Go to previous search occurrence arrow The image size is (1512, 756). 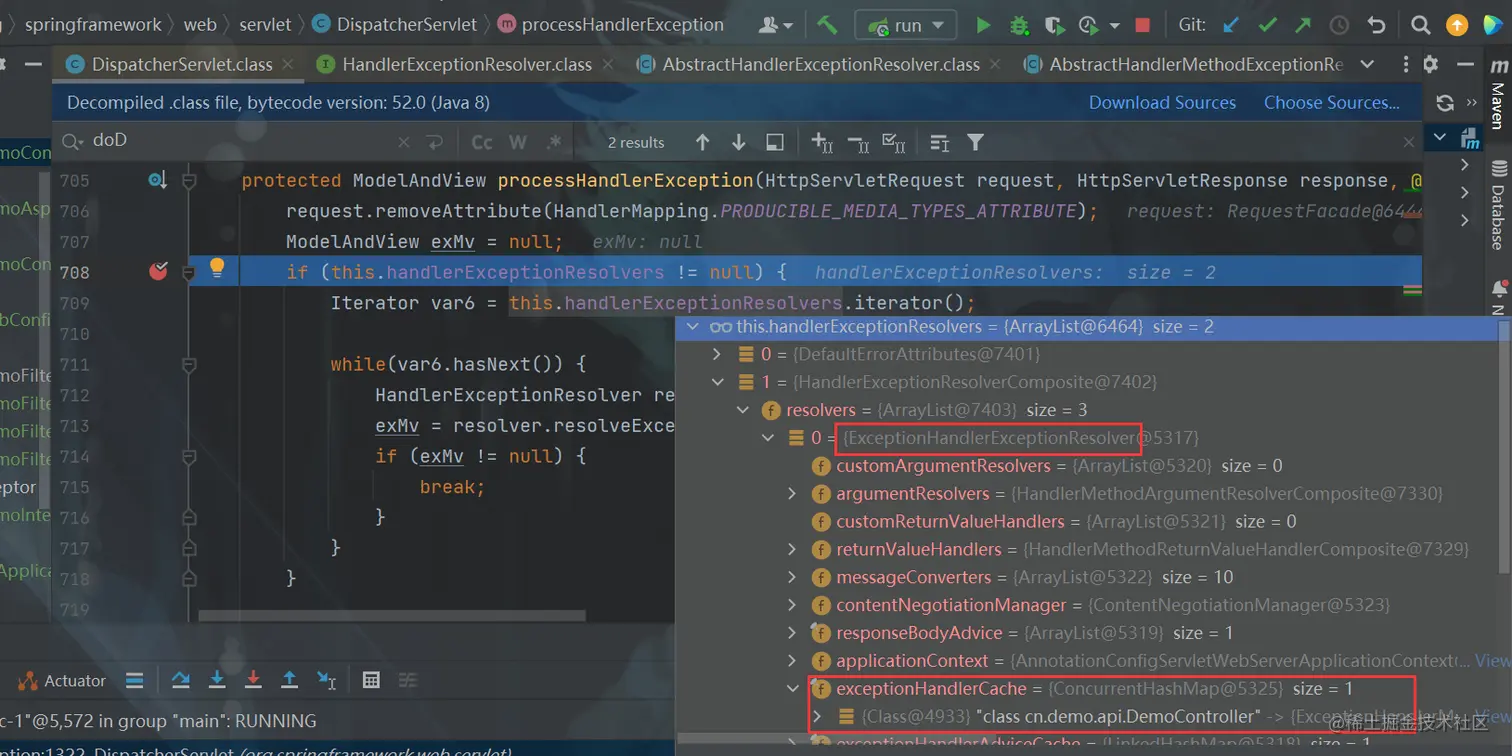[x=702, y=142]
